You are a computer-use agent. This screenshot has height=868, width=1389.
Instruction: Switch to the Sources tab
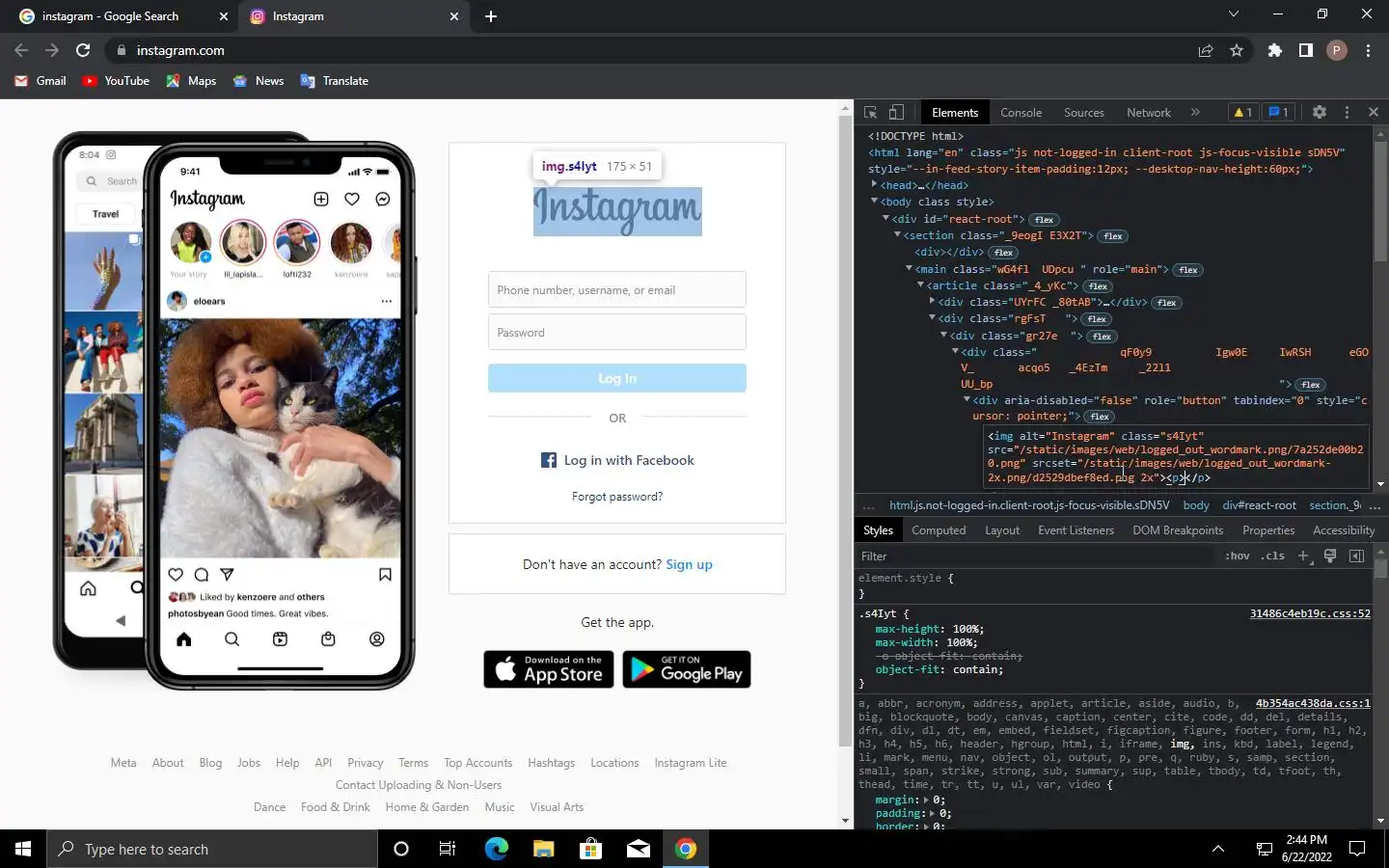[x=1083, y=112]
